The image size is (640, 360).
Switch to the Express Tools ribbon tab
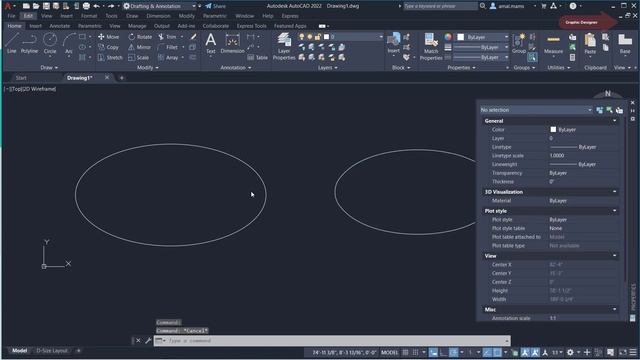251,26
